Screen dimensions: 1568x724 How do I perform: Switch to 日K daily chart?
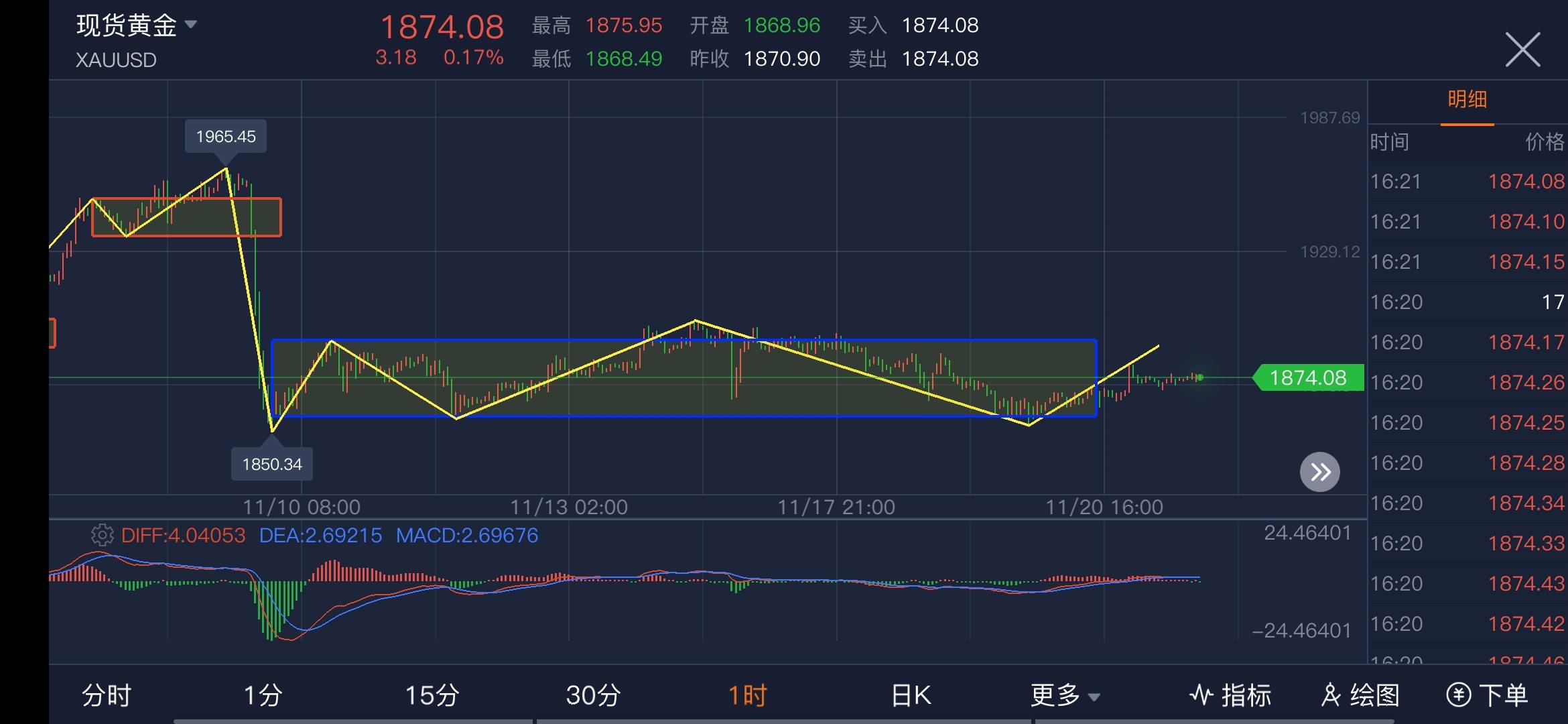point(911,696)
